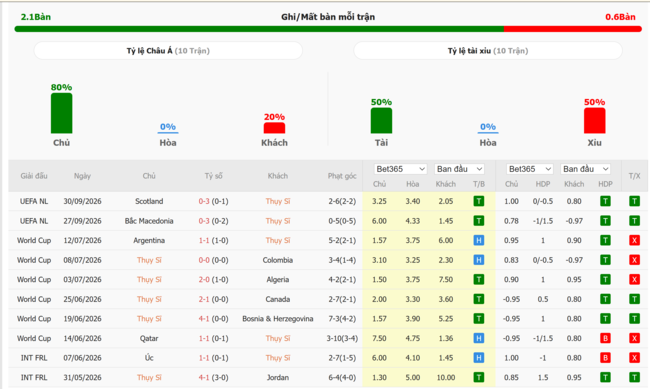
Task: Click T/B blue H icon in Argentina row
Action: pyautogui.click(x=479, y=240)
